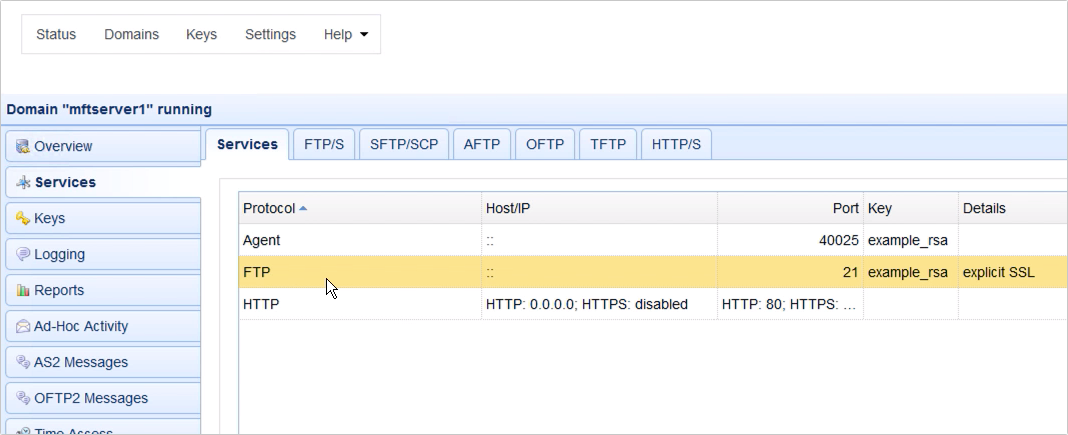Click the Services sidebar icon

coord(23,183)
